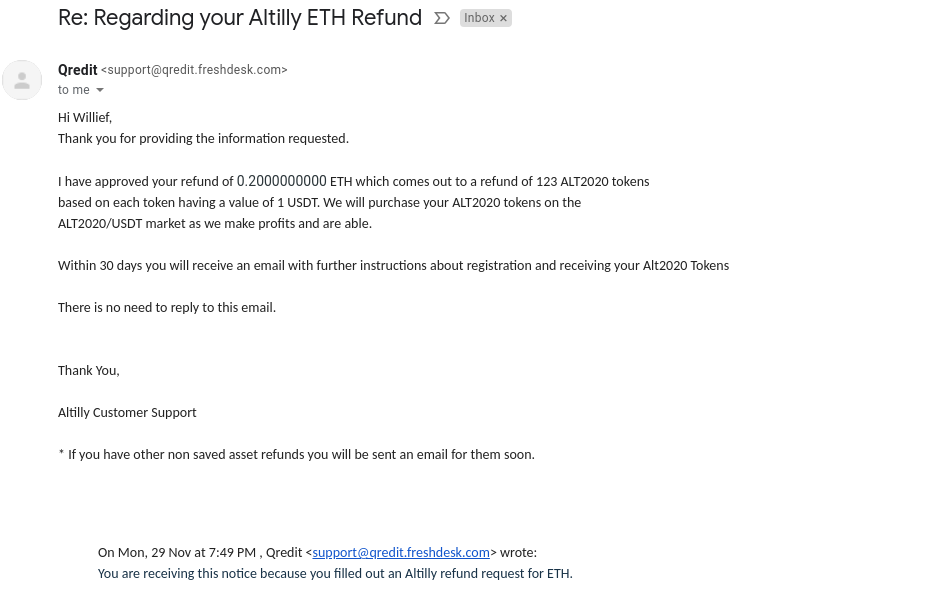The height and width of the screenshot is (598, 946).
Task: Click the email subject 'Regarding your Altilly ETH Refund'
Action: [240, 18]
